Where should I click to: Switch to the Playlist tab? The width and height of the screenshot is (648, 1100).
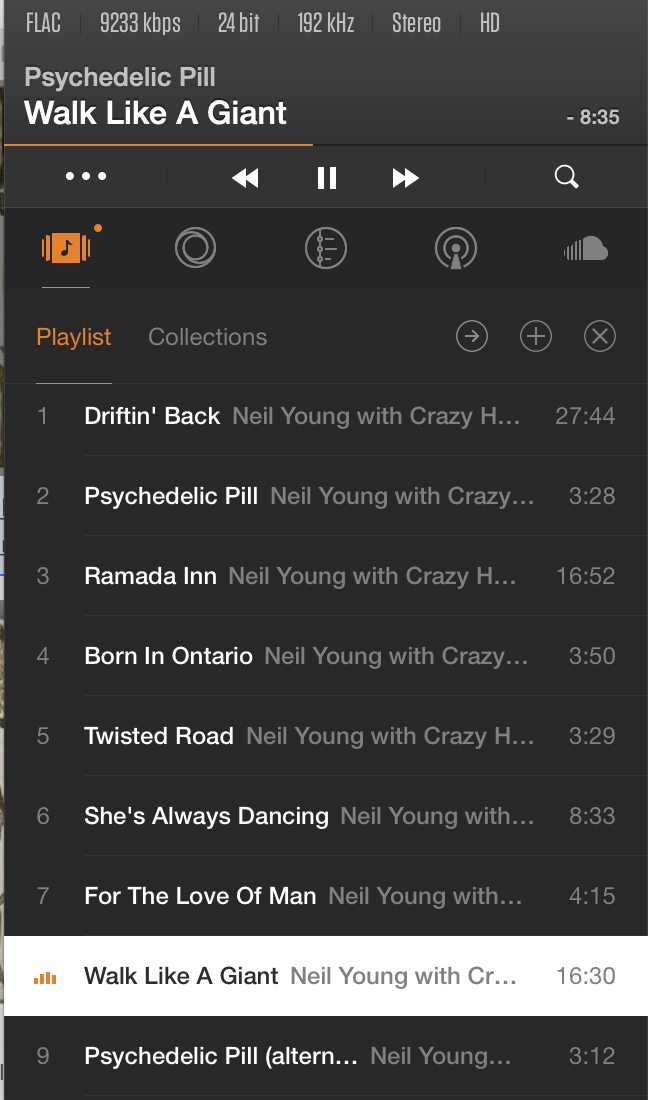tap(74, 337)
